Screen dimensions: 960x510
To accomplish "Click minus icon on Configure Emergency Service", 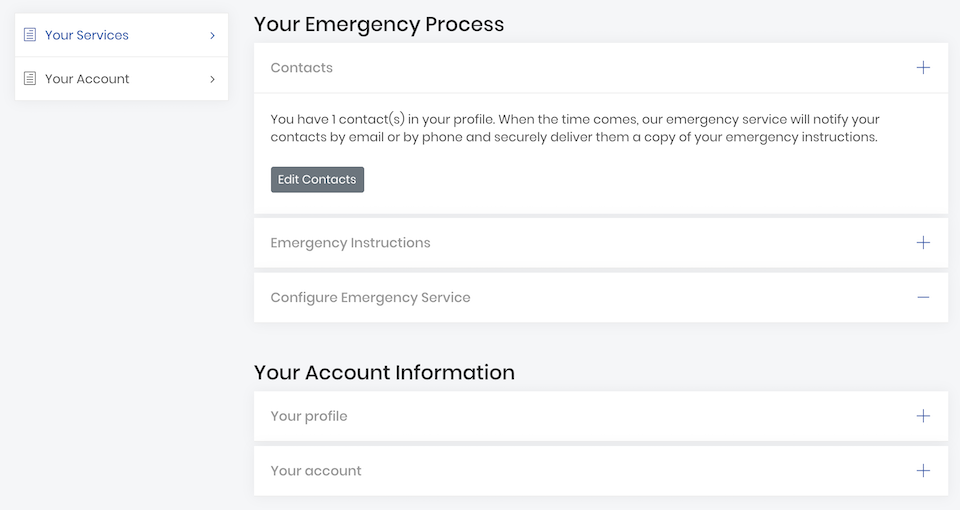I will coord(923,298).
